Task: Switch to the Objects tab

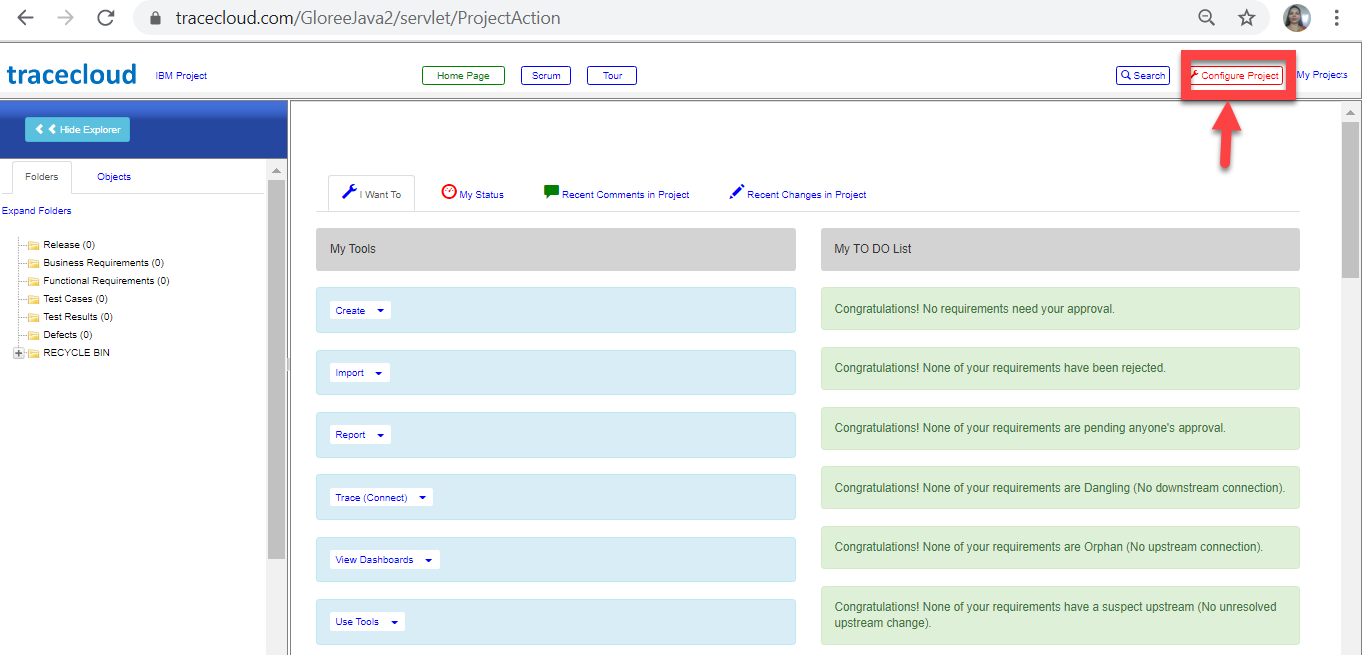Action: [x=114, y=177]
